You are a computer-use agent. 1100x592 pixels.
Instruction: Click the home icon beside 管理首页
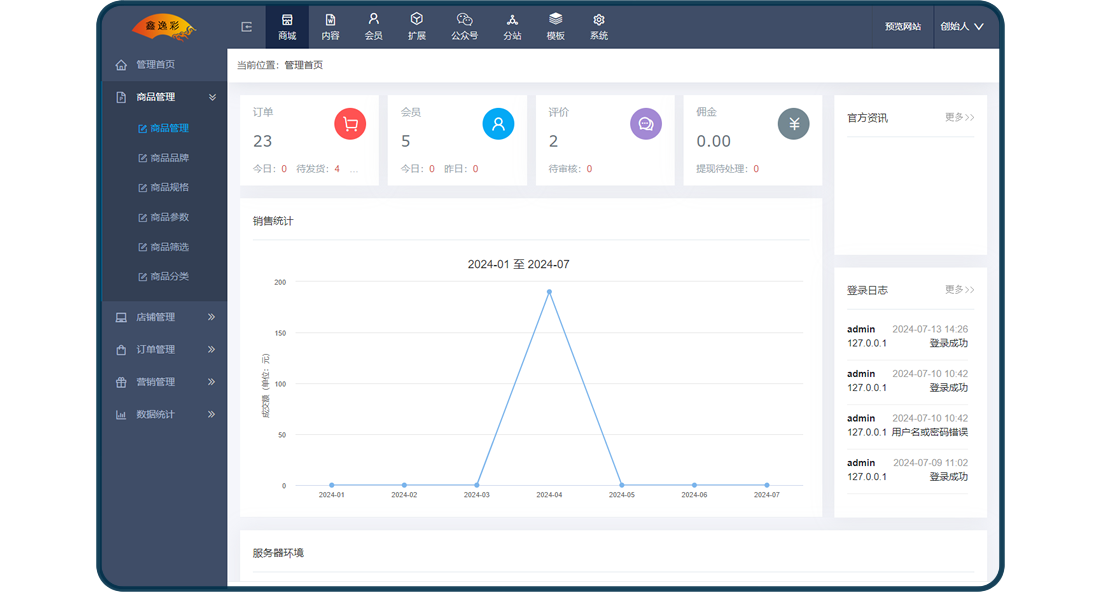click(x=121, y=65)
